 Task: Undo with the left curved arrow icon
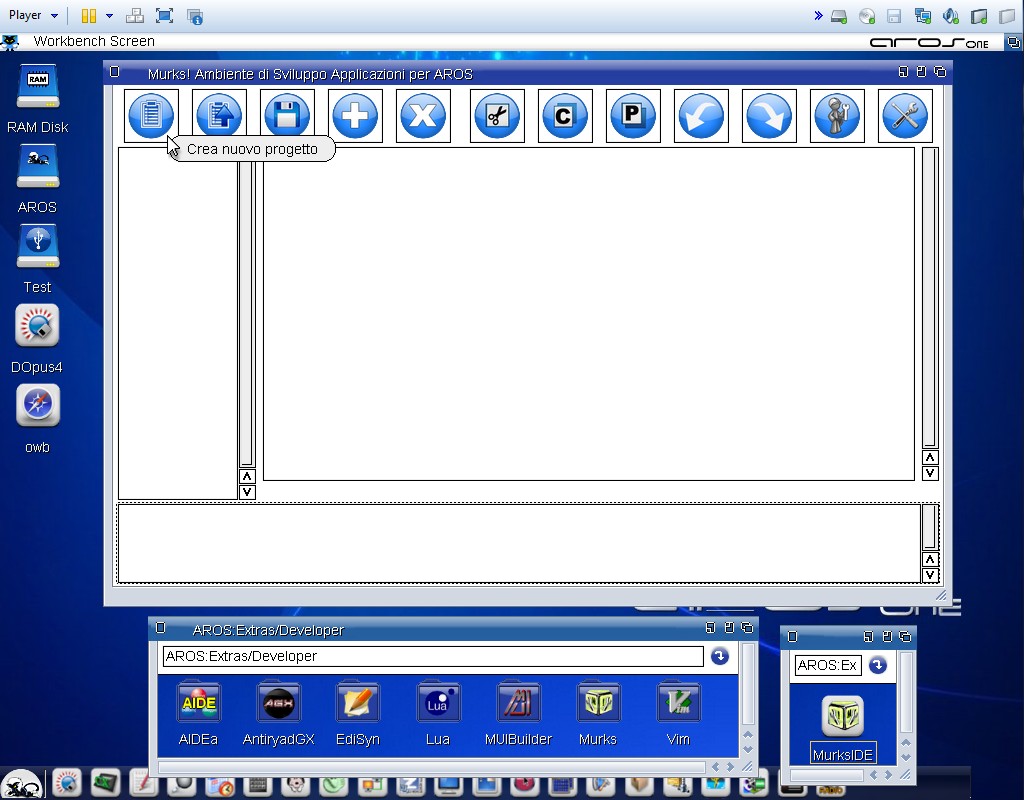(x=701, y=116)
